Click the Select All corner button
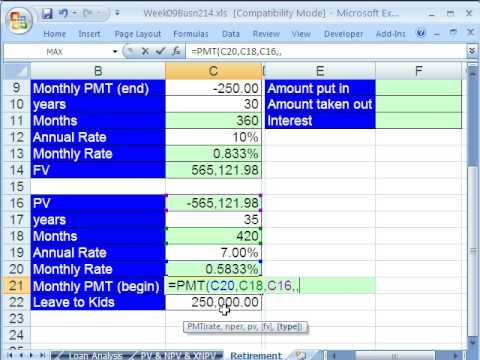This screenshot has height=360, width=480. [17, 71]
